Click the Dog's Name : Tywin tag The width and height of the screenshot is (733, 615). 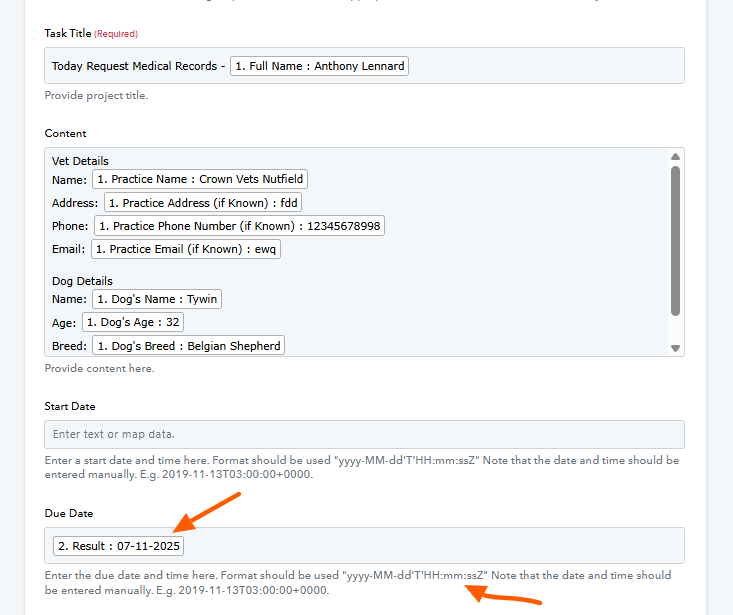[x=156, y=299]
